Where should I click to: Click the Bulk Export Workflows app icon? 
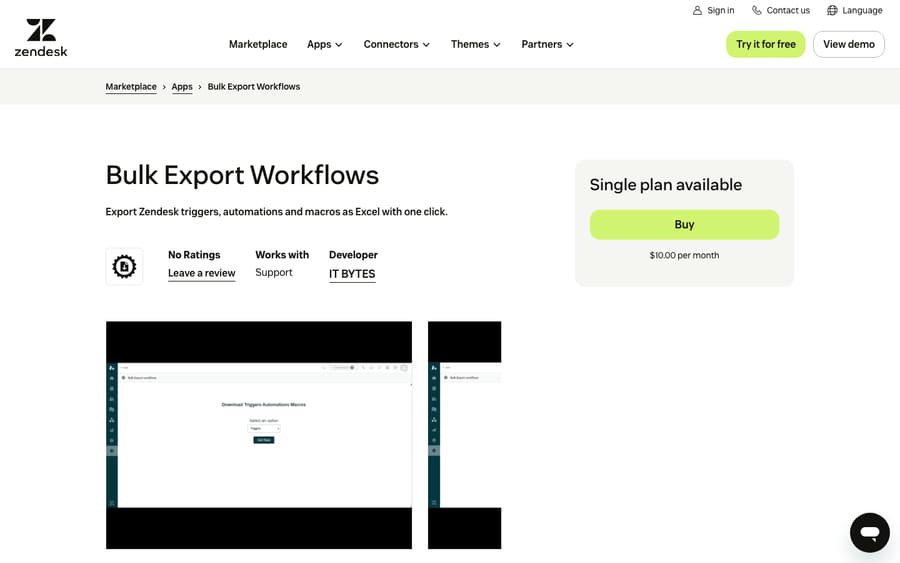click(124, 266)
